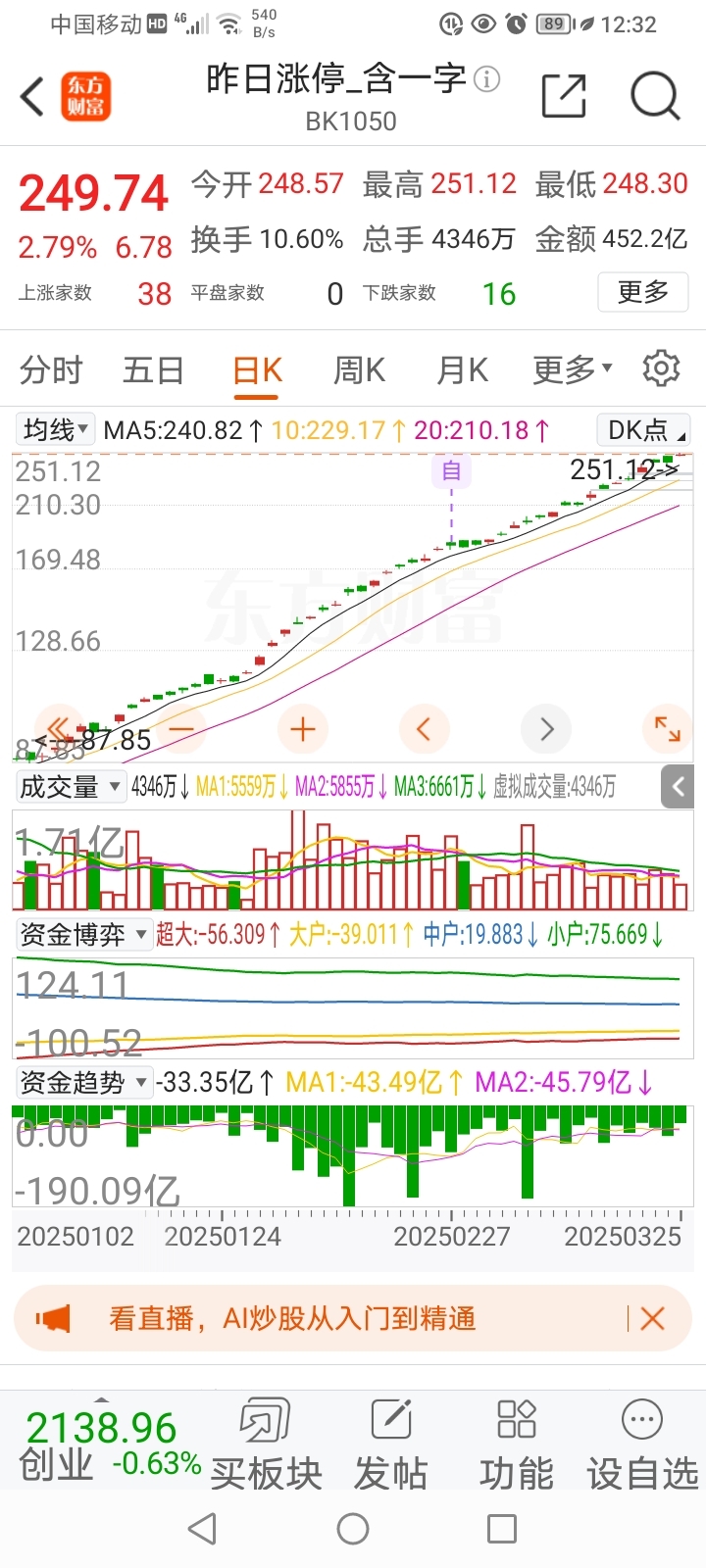Tap the volume bar chart
The image size is (706, 1568).
point(353,860)
